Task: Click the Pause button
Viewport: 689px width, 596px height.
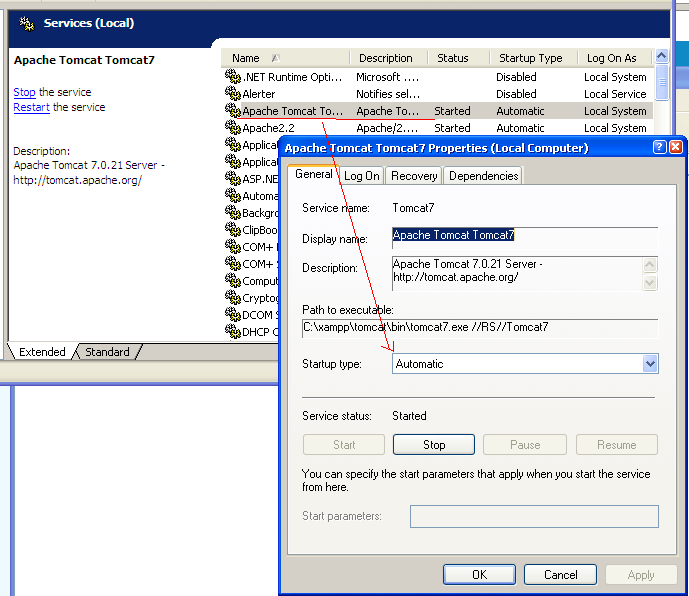Action: click(525, 445)
